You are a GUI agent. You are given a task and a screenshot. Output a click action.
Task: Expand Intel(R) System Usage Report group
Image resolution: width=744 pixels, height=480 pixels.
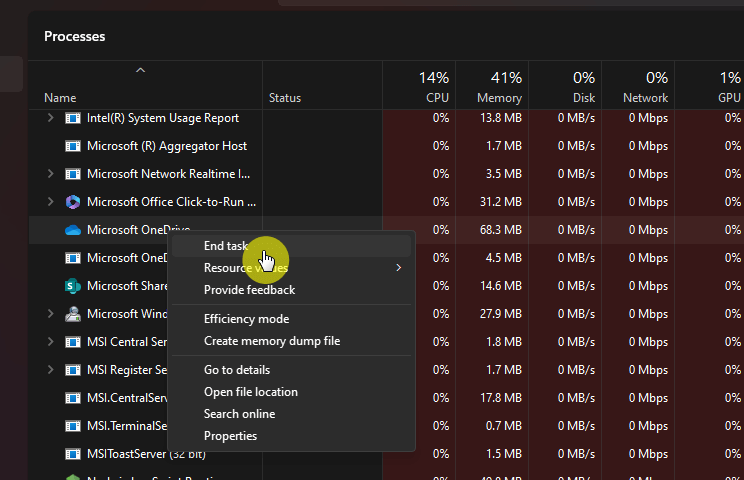[x=50, y=118]
